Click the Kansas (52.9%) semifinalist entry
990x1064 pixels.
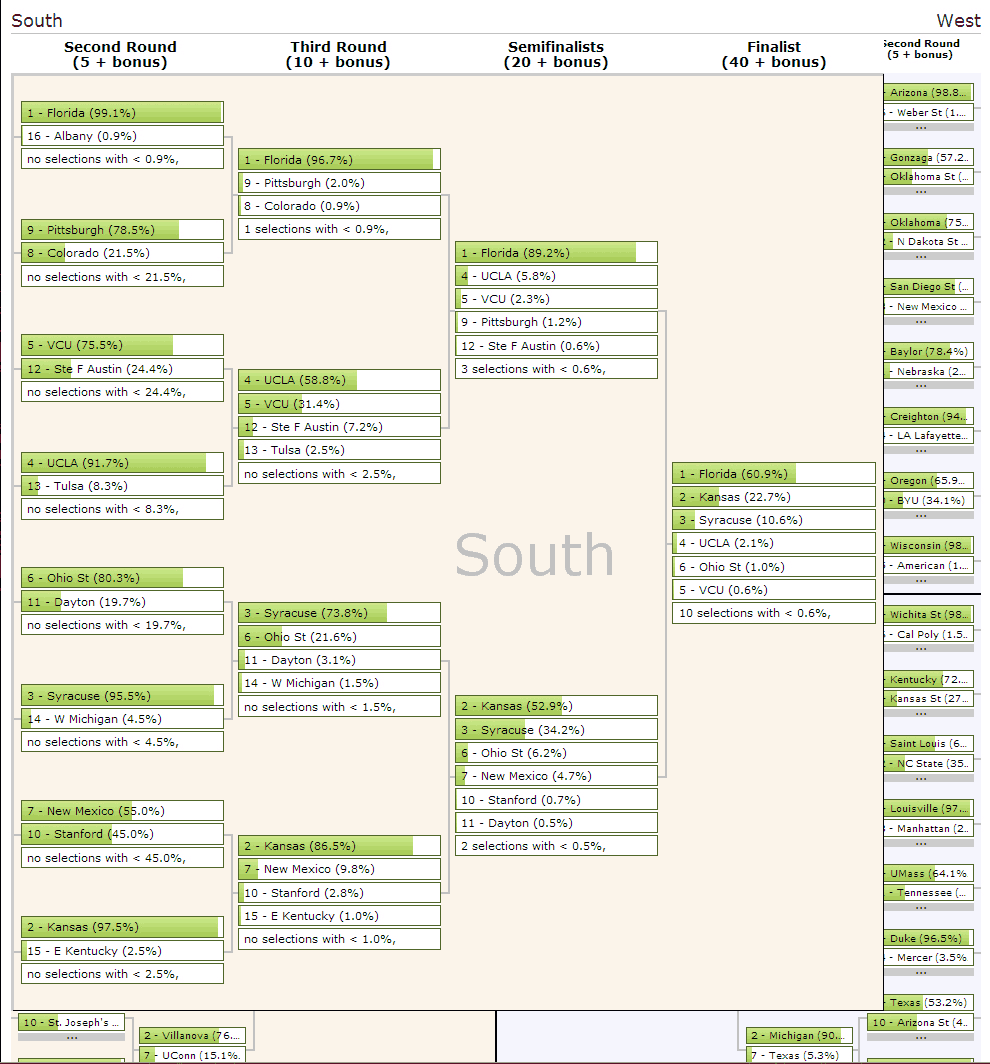tap(556, 707)
